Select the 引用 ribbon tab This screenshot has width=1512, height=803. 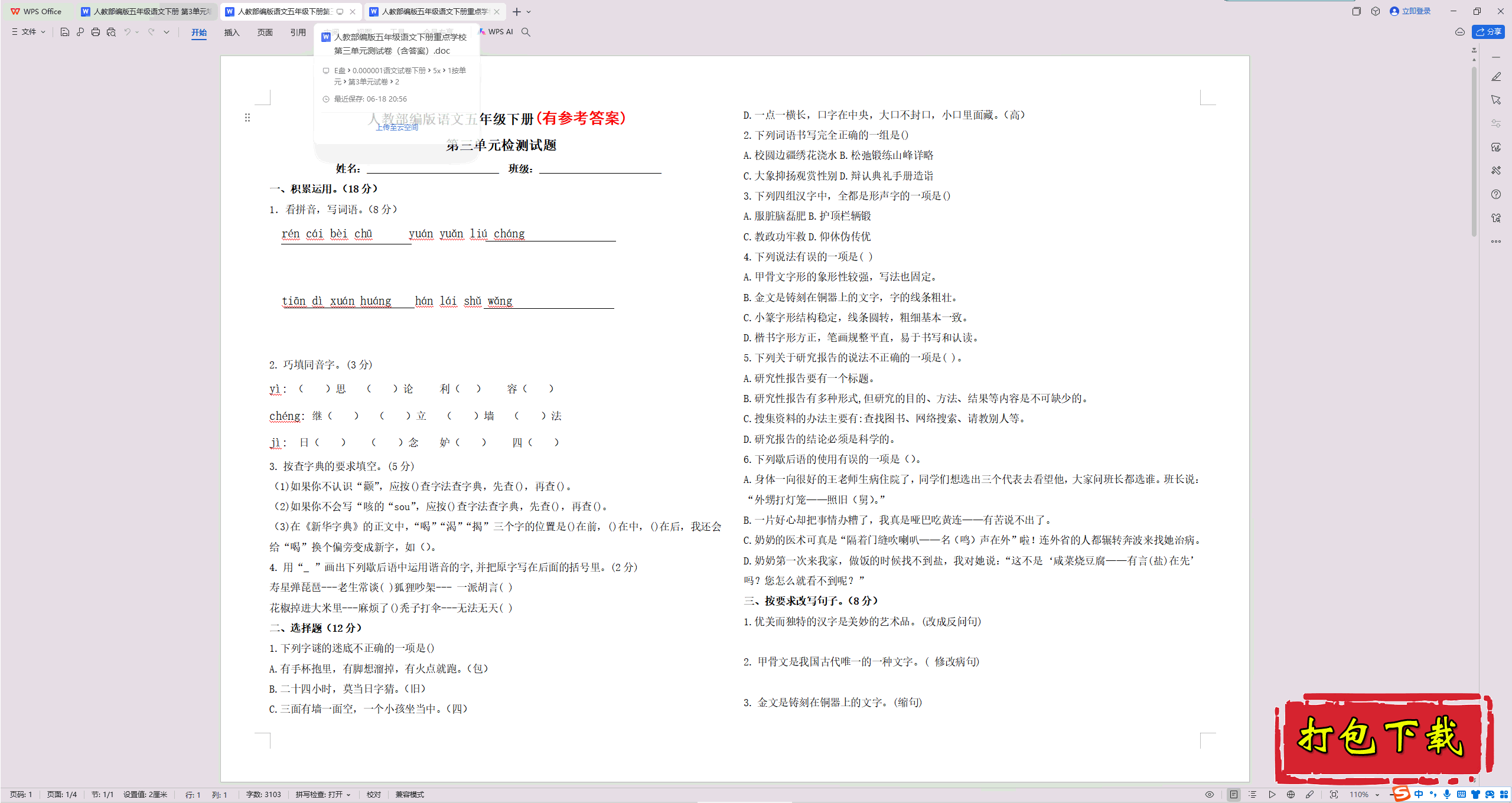298,32
